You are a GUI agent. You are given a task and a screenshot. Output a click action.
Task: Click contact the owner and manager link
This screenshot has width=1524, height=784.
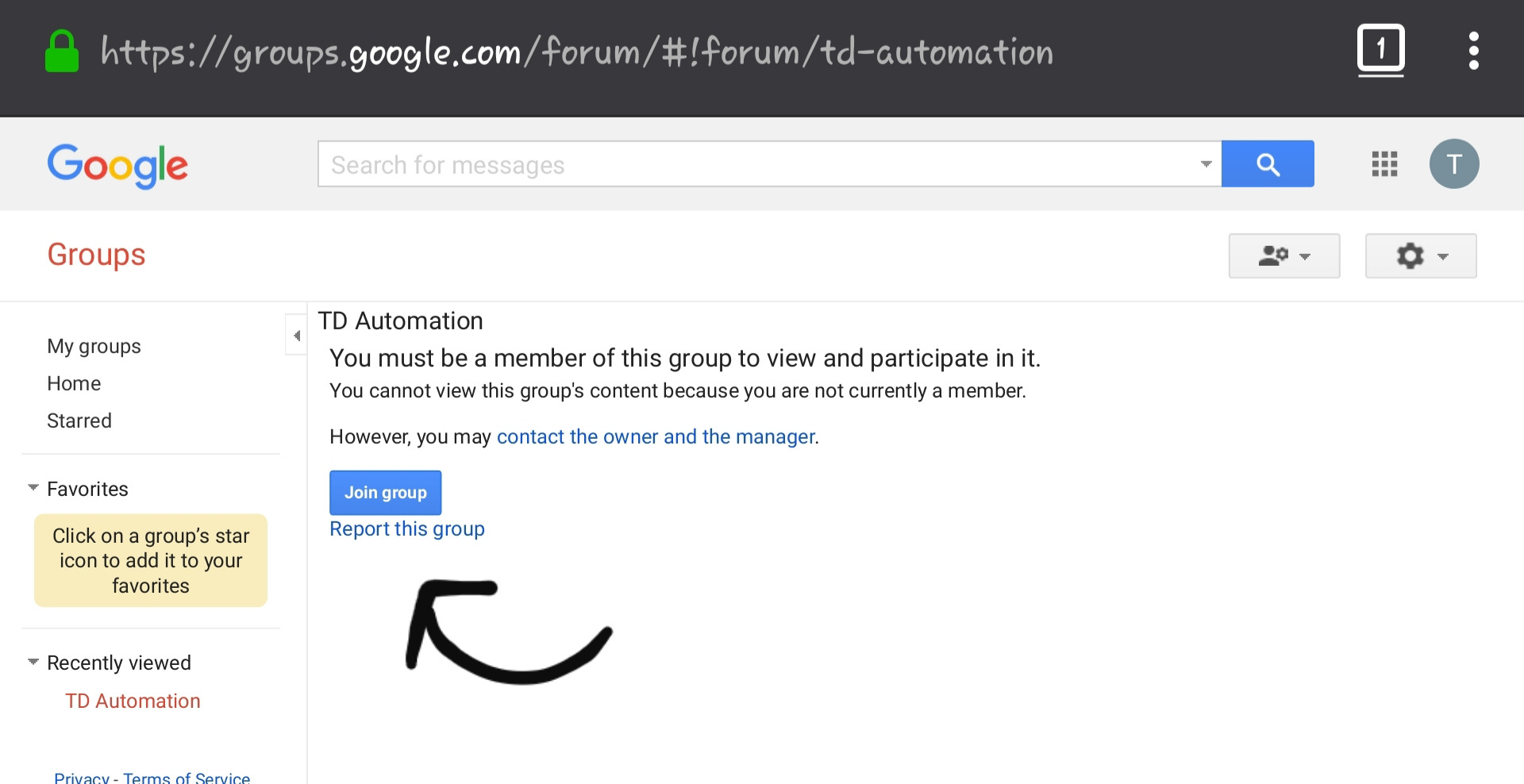[x=656, y=436]
